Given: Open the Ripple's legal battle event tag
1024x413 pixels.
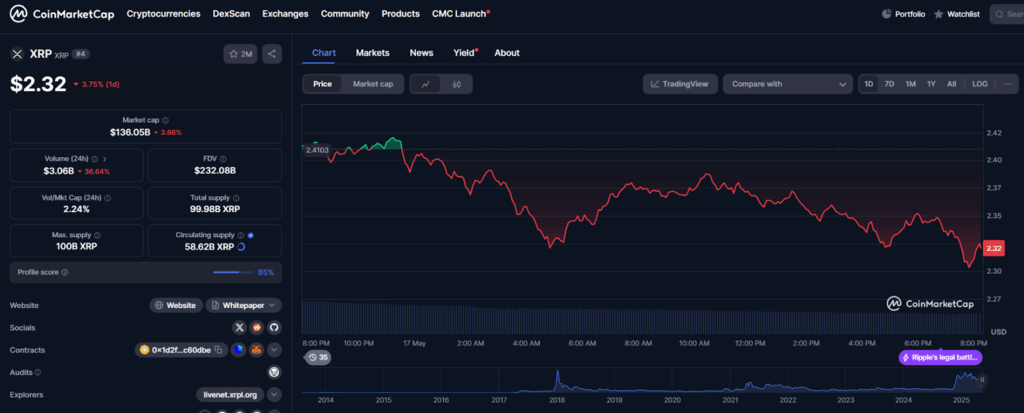Looking at the screenshot, I should click(x=940, y=357).
